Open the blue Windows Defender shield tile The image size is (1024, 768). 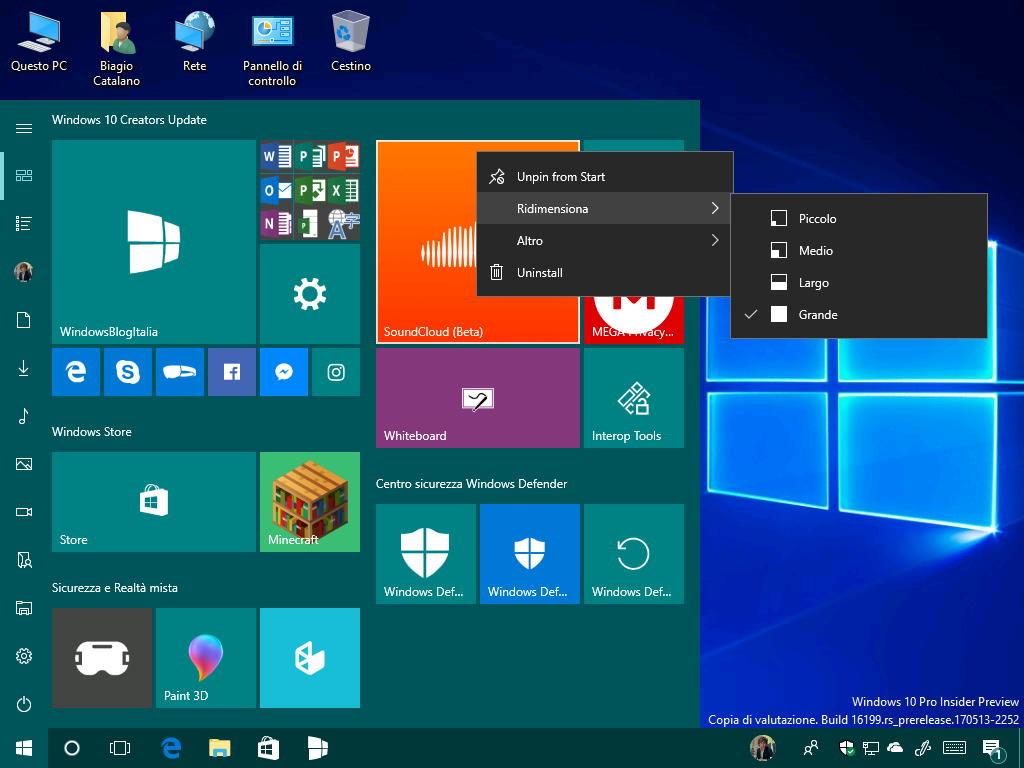point(530,554)
